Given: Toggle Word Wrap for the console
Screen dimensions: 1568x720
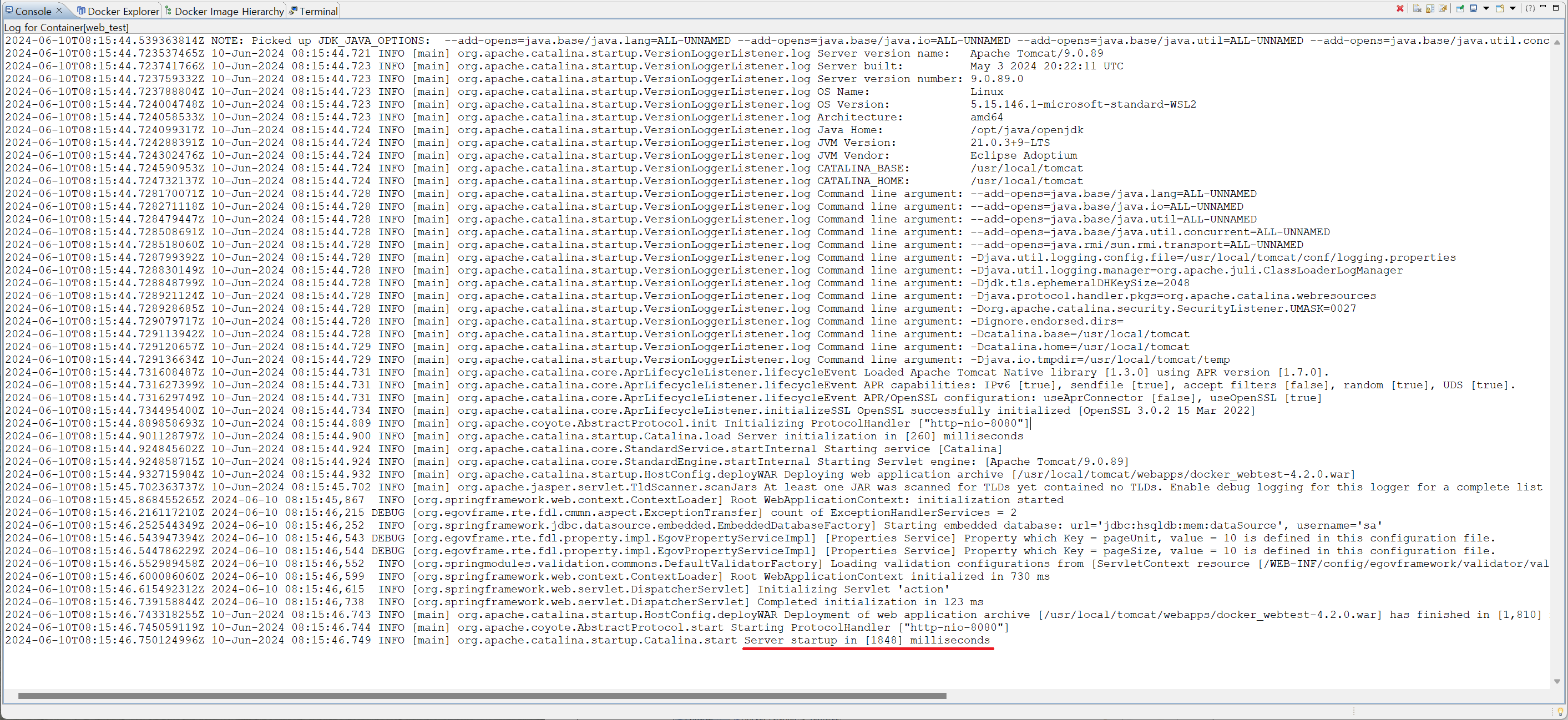Looking at the screenshot, I should point(1443,8).
